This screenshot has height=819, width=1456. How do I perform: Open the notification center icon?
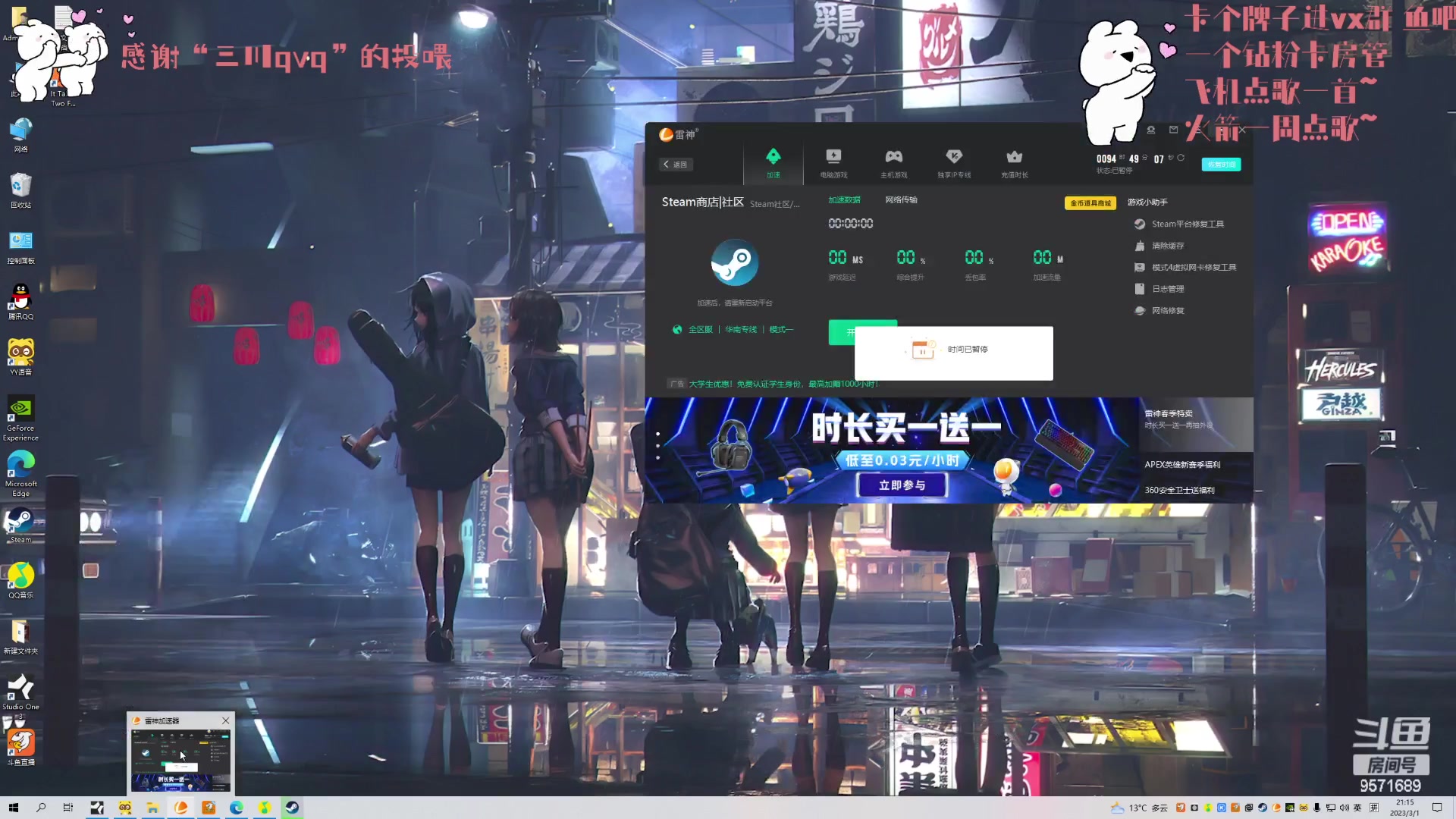coord(1436,808)
